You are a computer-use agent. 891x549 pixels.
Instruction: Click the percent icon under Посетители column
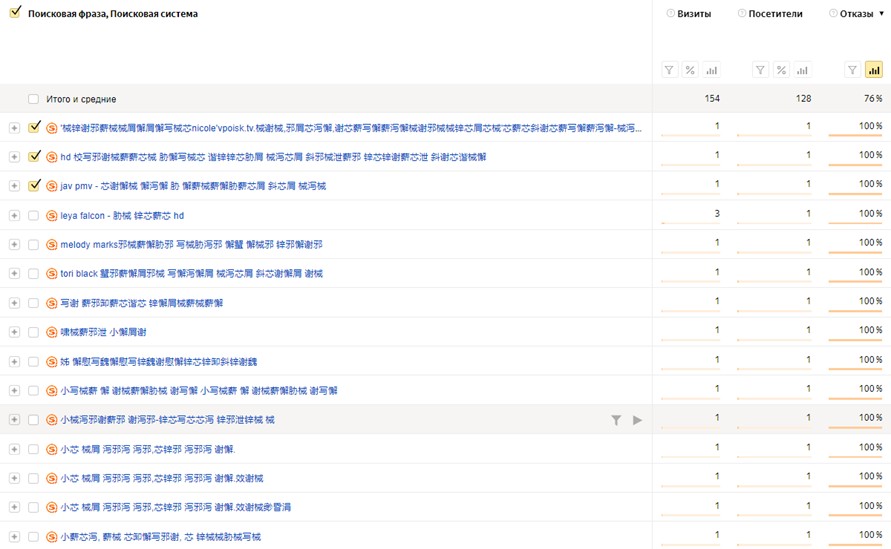(x=782, y=71)
